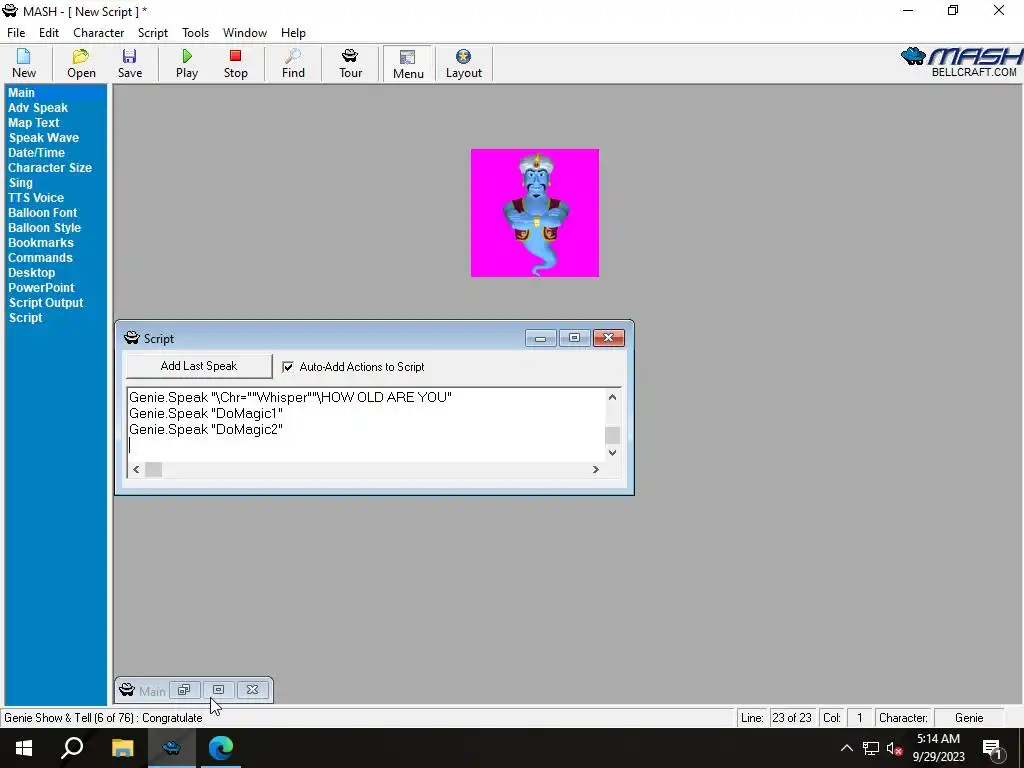
Task: Open Balloon Font in sidebar
Action: [42, 213]
